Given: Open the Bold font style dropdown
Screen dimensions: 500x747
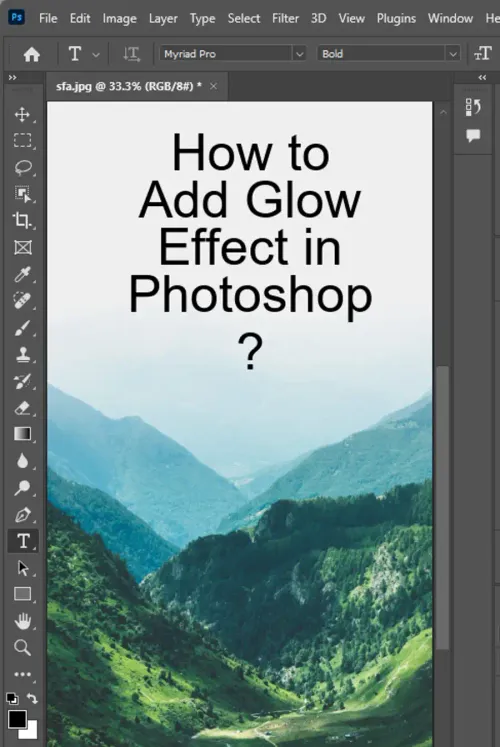Looking at the screenshot, I should click(453, 54).
